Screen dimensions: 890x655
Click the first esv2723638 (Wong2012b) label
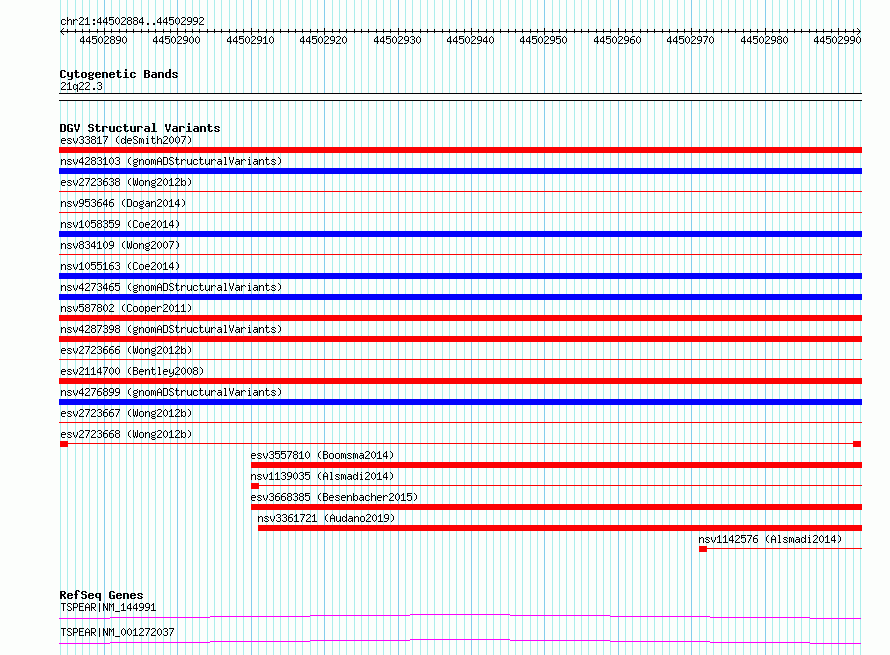[x=126, y=182]
